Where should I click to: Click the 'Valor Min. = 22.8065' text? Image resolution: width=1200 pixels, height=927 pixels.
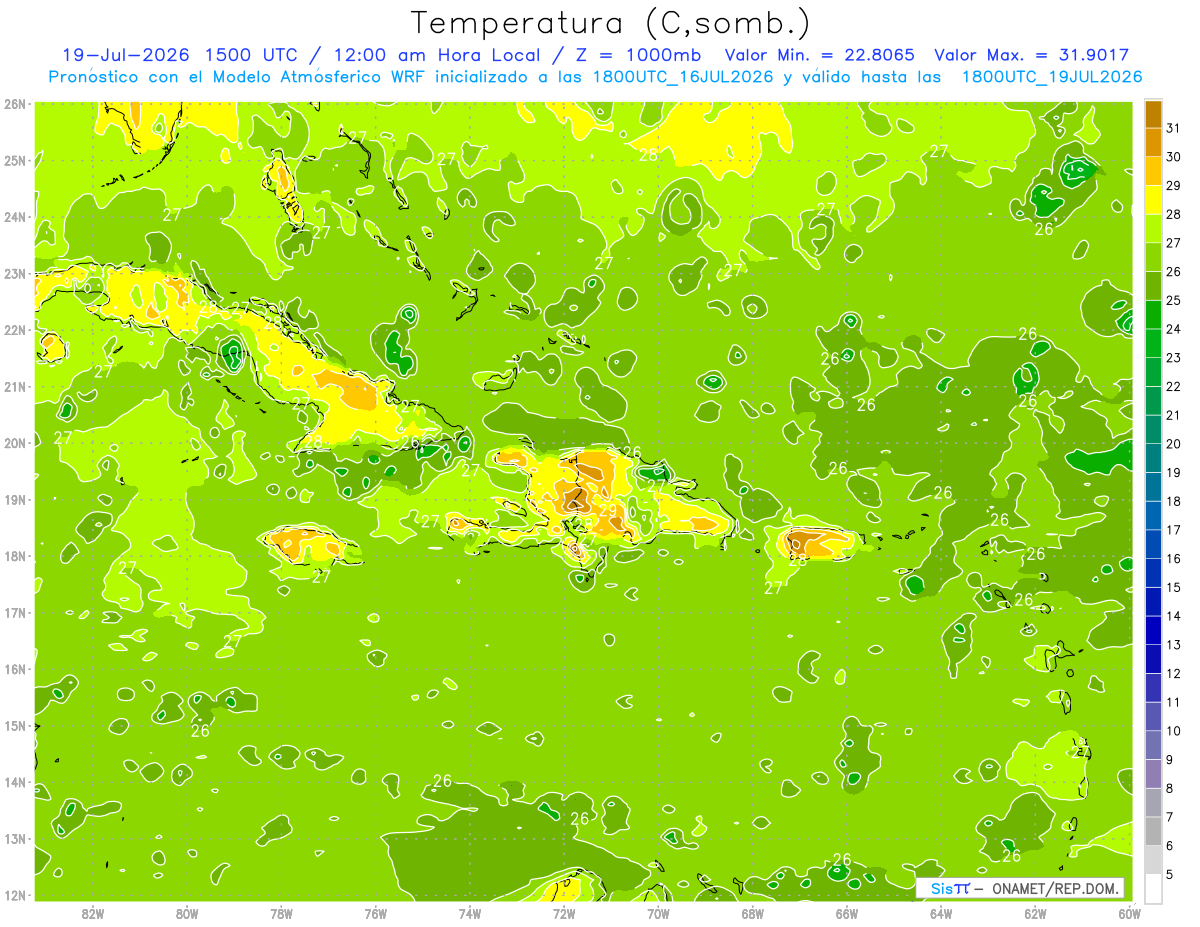[x=820, y=55]
